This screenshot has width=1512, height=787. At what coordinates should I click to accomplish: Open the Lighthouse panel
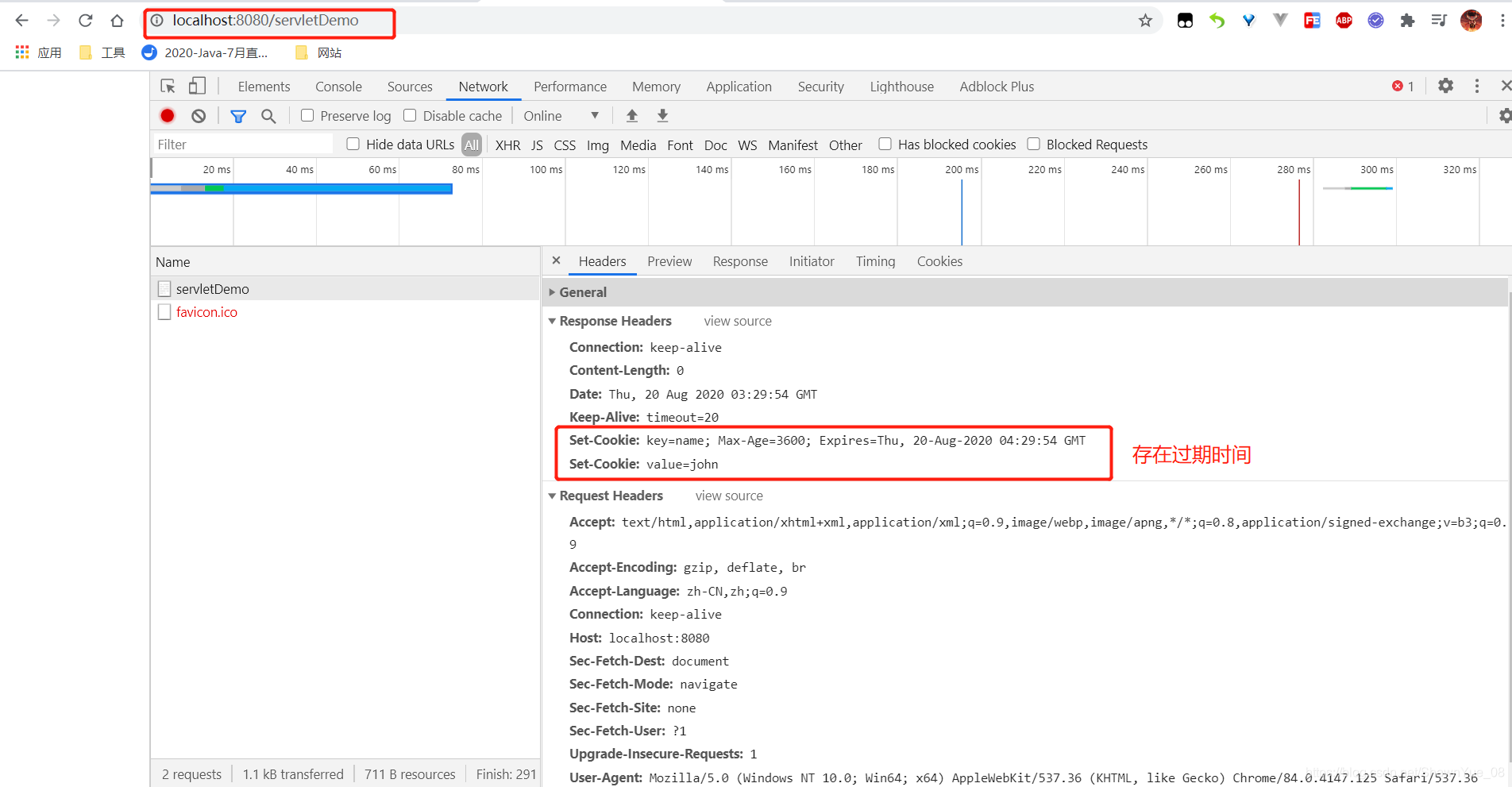point(902,87)
